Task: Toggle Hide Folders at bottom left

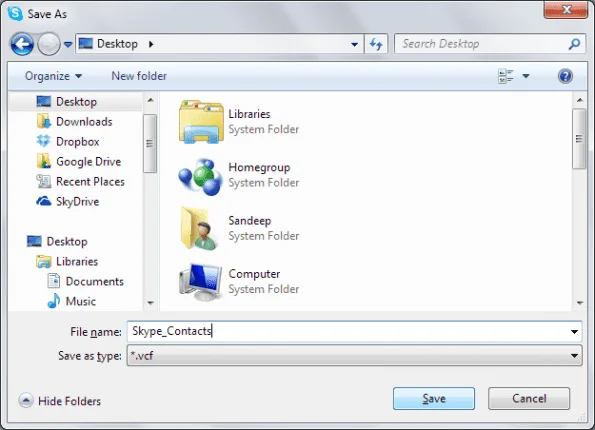Action: pyautogui.click(x=60, y=401)
